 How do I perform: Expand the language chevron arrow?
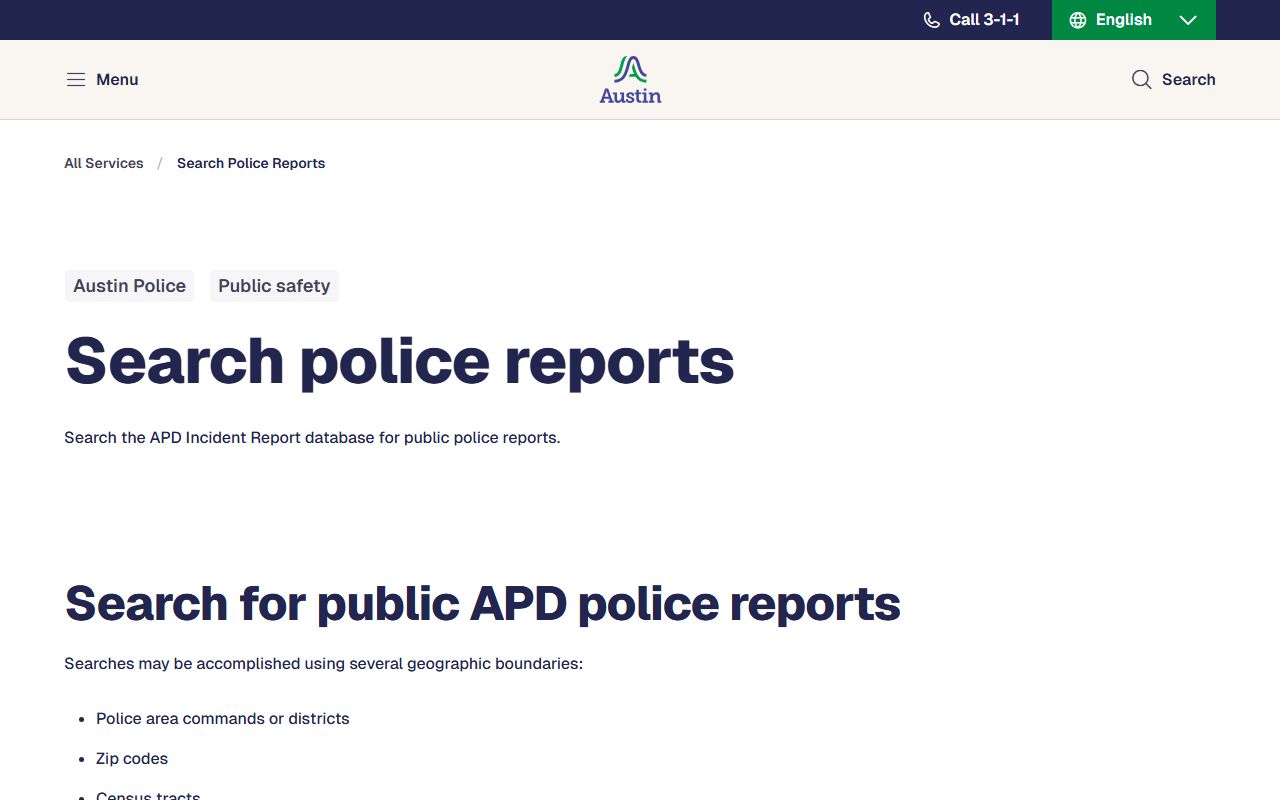(x=1188, y=20)
